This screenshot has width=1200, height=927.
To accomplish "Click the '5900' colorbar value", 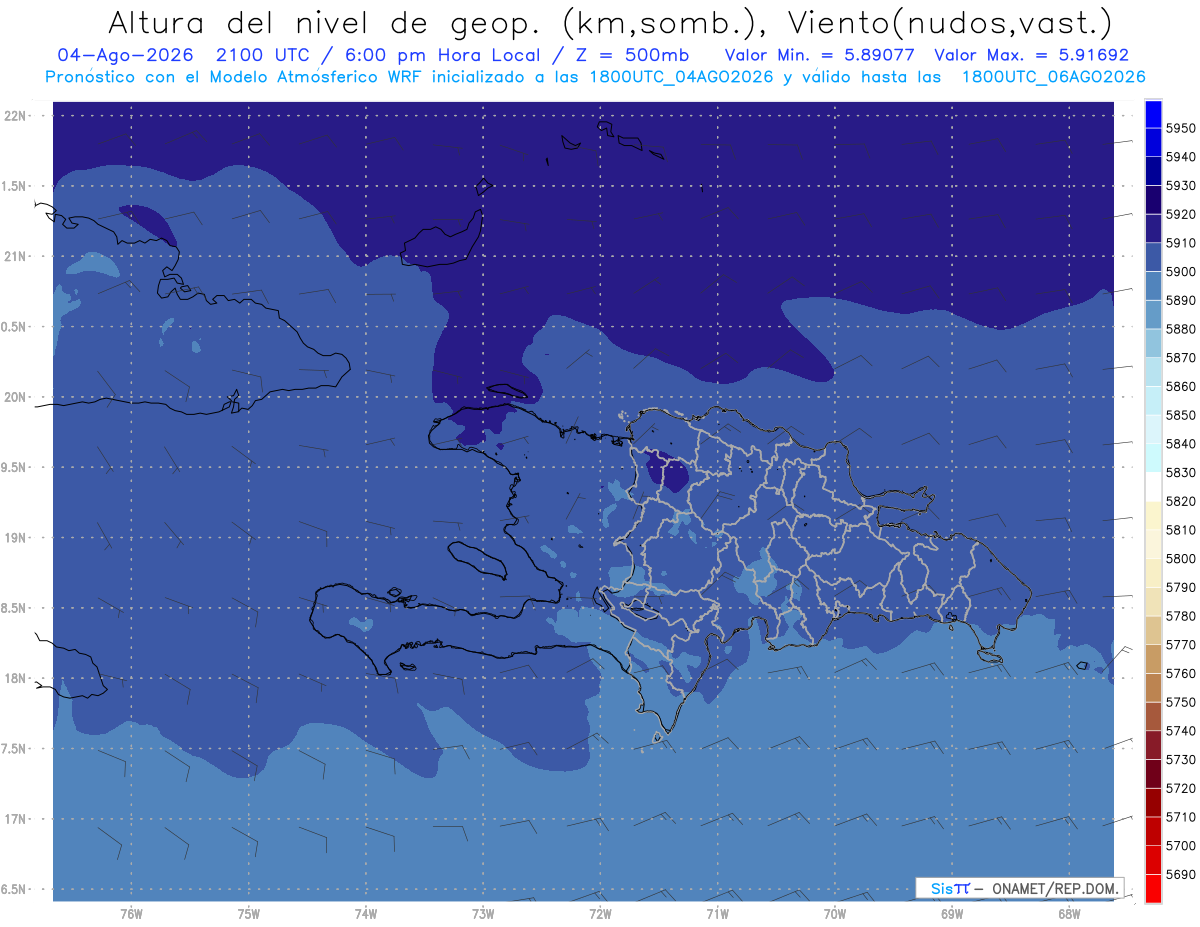I will 1180,272.
